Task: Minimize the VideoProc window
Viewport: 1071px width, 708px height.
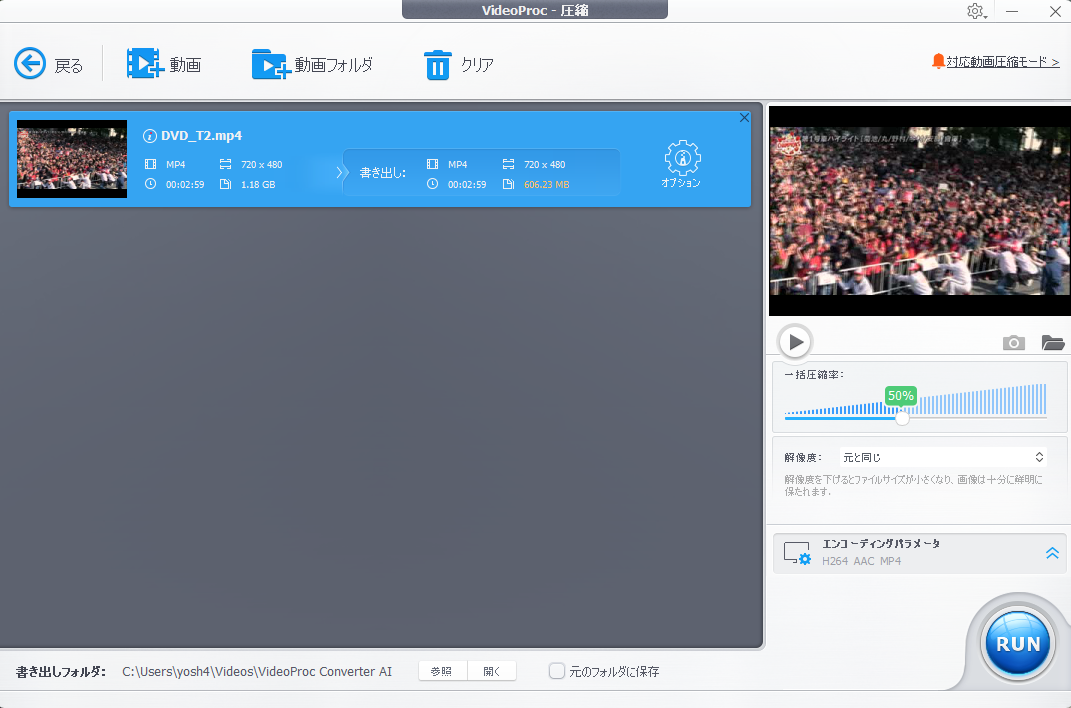Action: click(1012, 11)
